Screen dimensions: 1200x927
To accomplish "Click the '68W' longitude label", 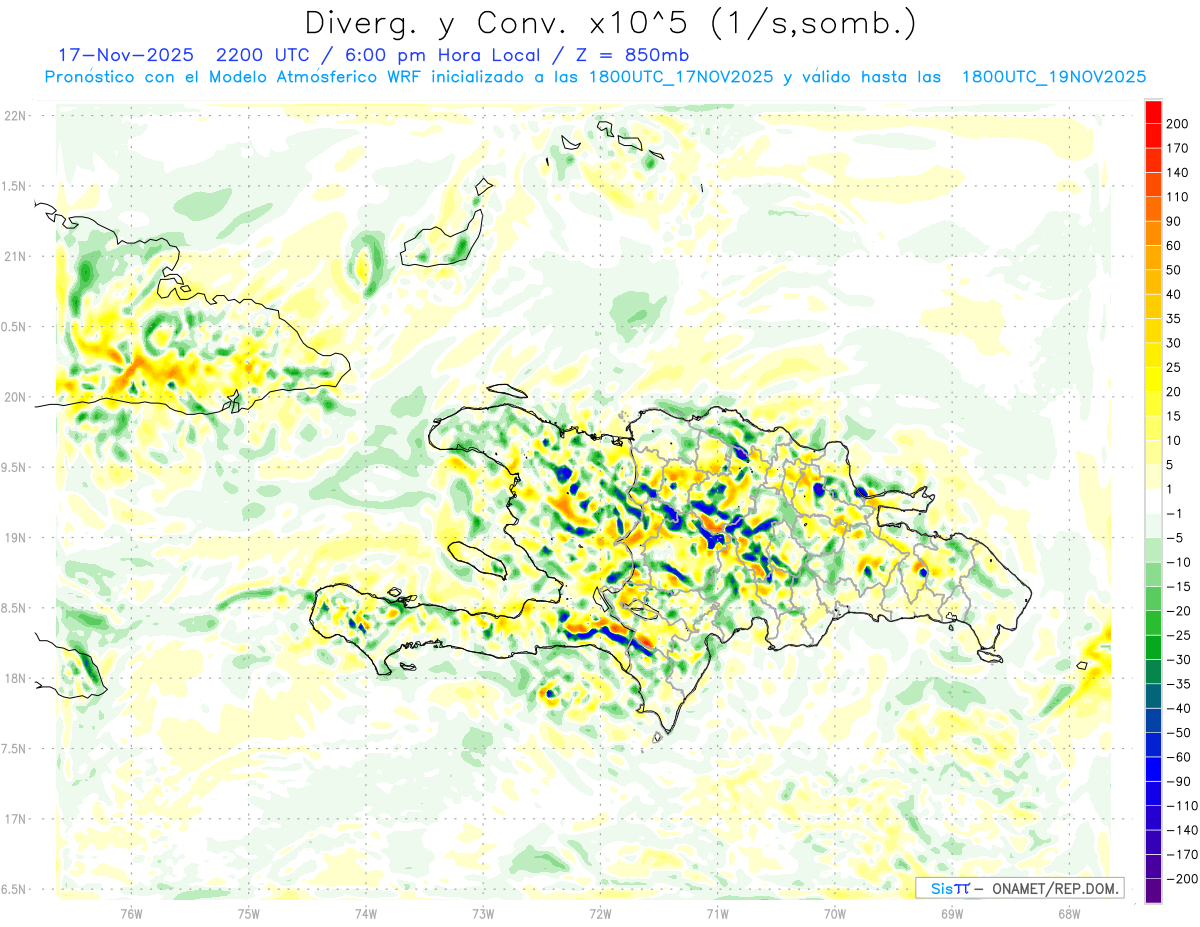I will [1069, 913].
